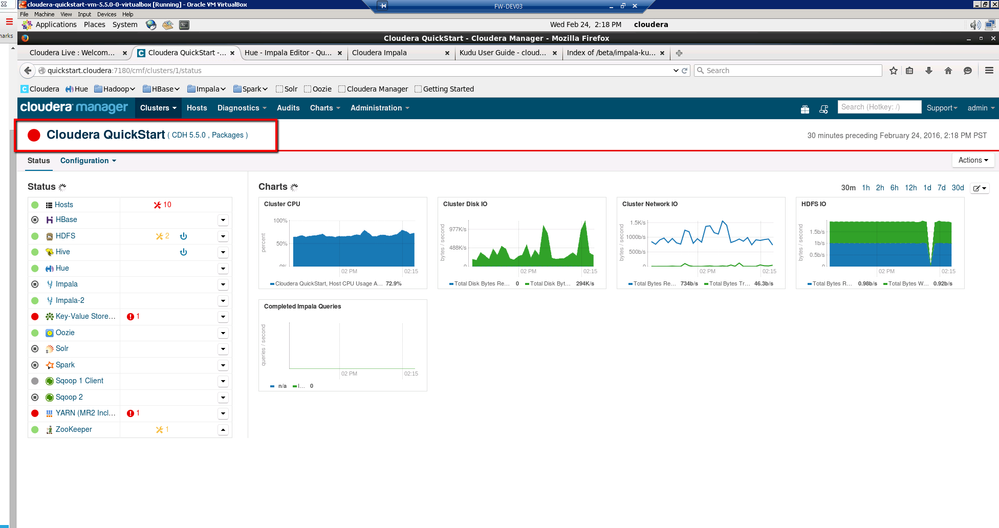
Task: Switch to Hue - Impala Editor browser tab
Action: tap(290, 53)
